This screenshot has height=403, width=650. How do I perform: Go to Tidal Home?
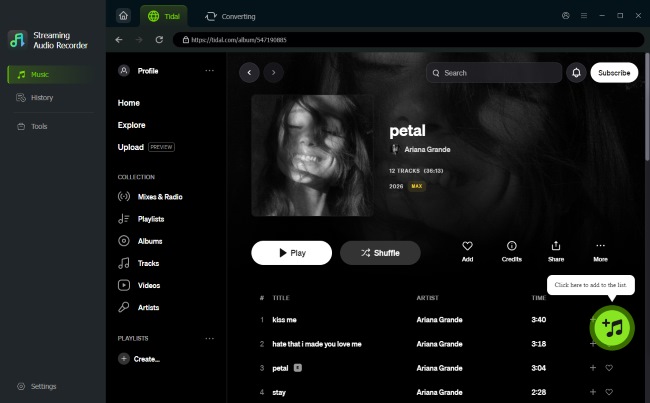pos(129,103)
